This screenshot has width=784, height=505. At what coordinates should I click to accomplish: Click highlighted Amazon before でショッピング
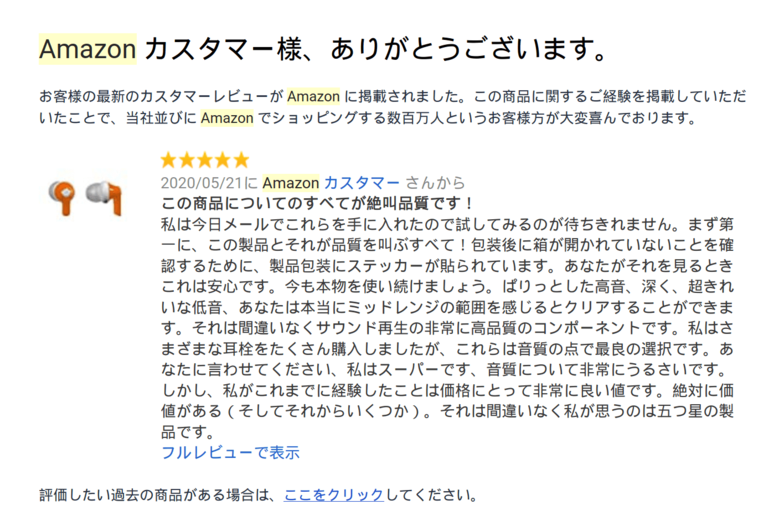pos(227,118)
